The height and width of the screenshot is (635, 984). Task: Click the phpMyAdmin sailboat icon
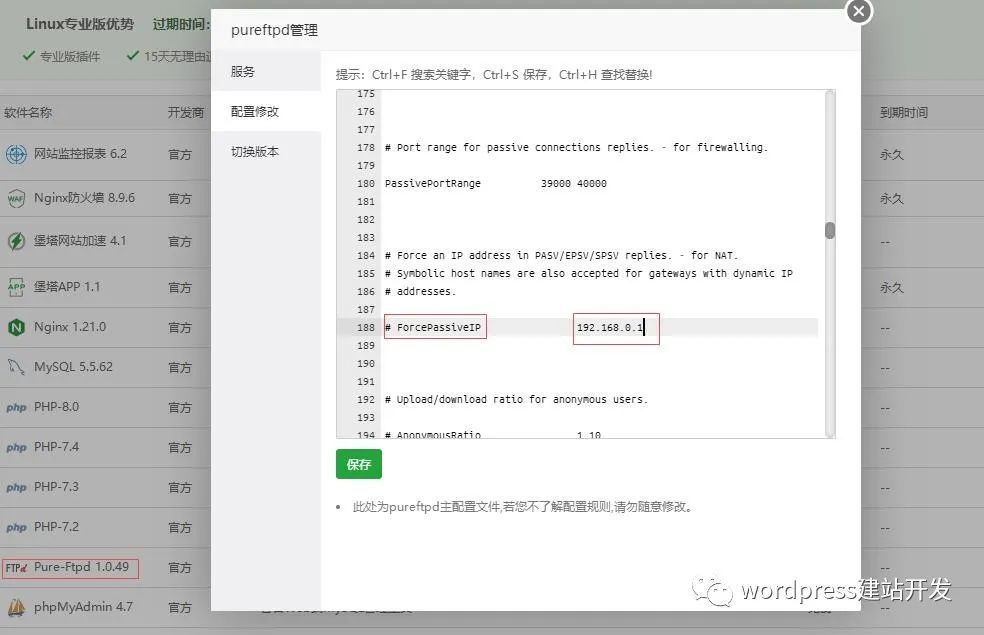16,607
